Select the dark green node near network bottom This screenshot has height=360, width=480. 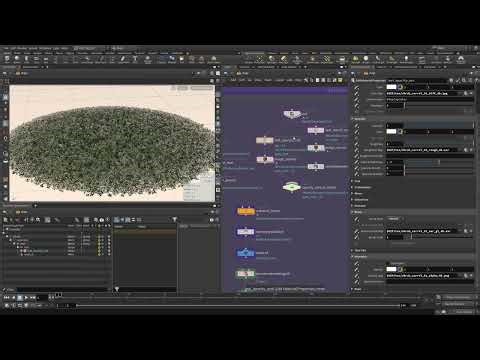click(246, 274)
